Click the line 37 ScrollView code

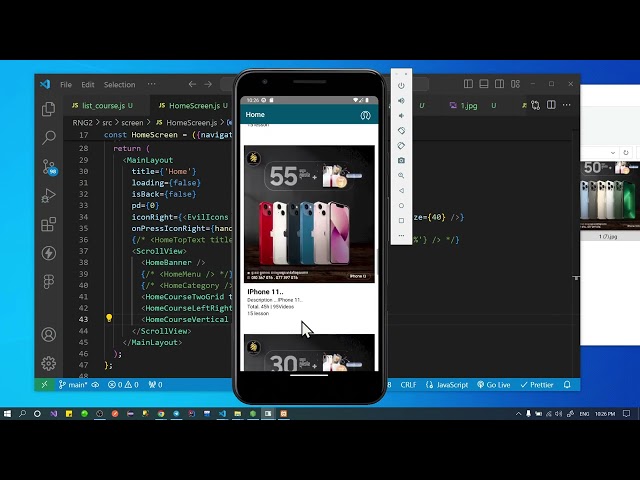159,251
